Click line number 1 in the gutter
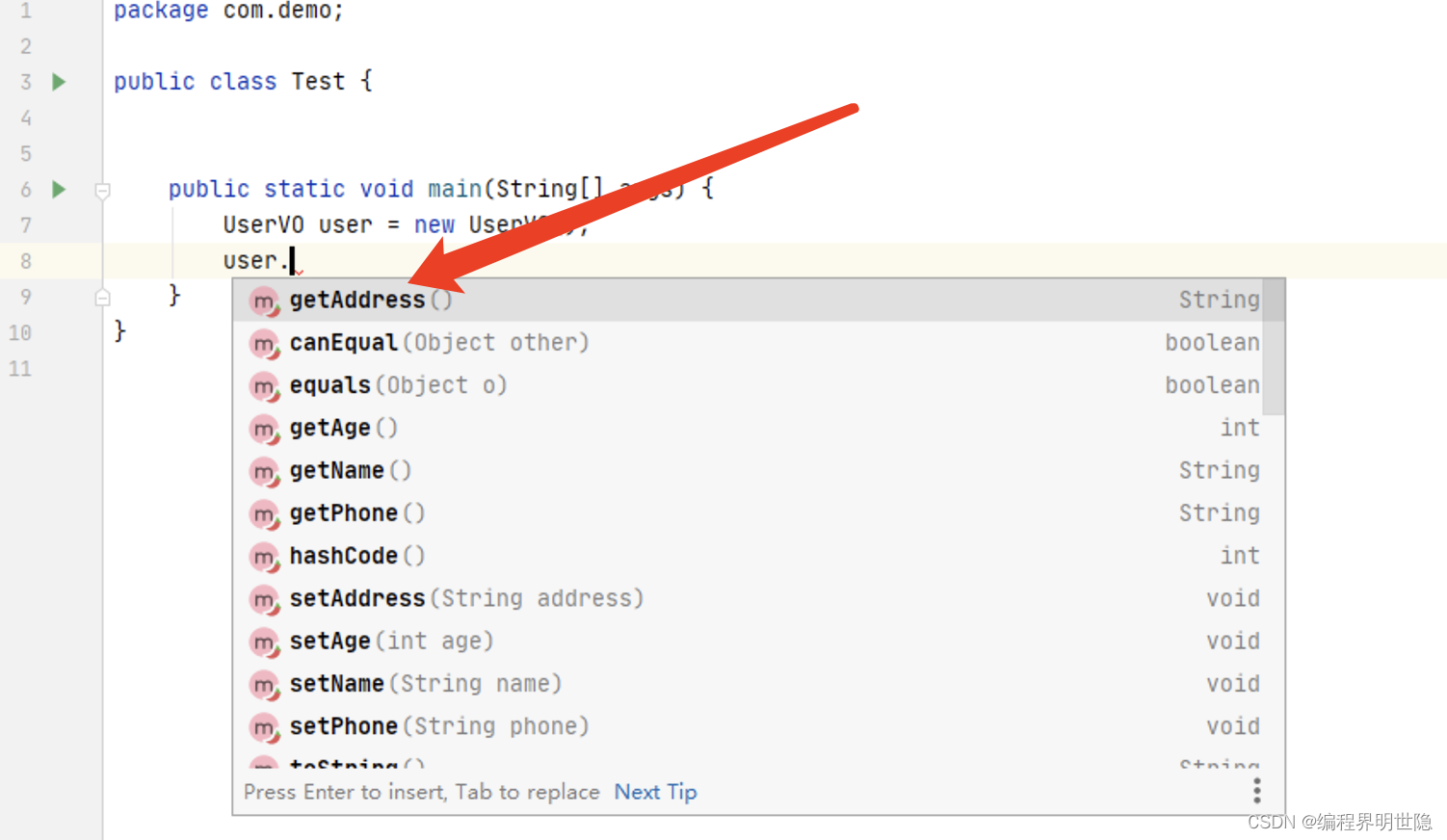 pyautogui.click(x=26, y=11)
